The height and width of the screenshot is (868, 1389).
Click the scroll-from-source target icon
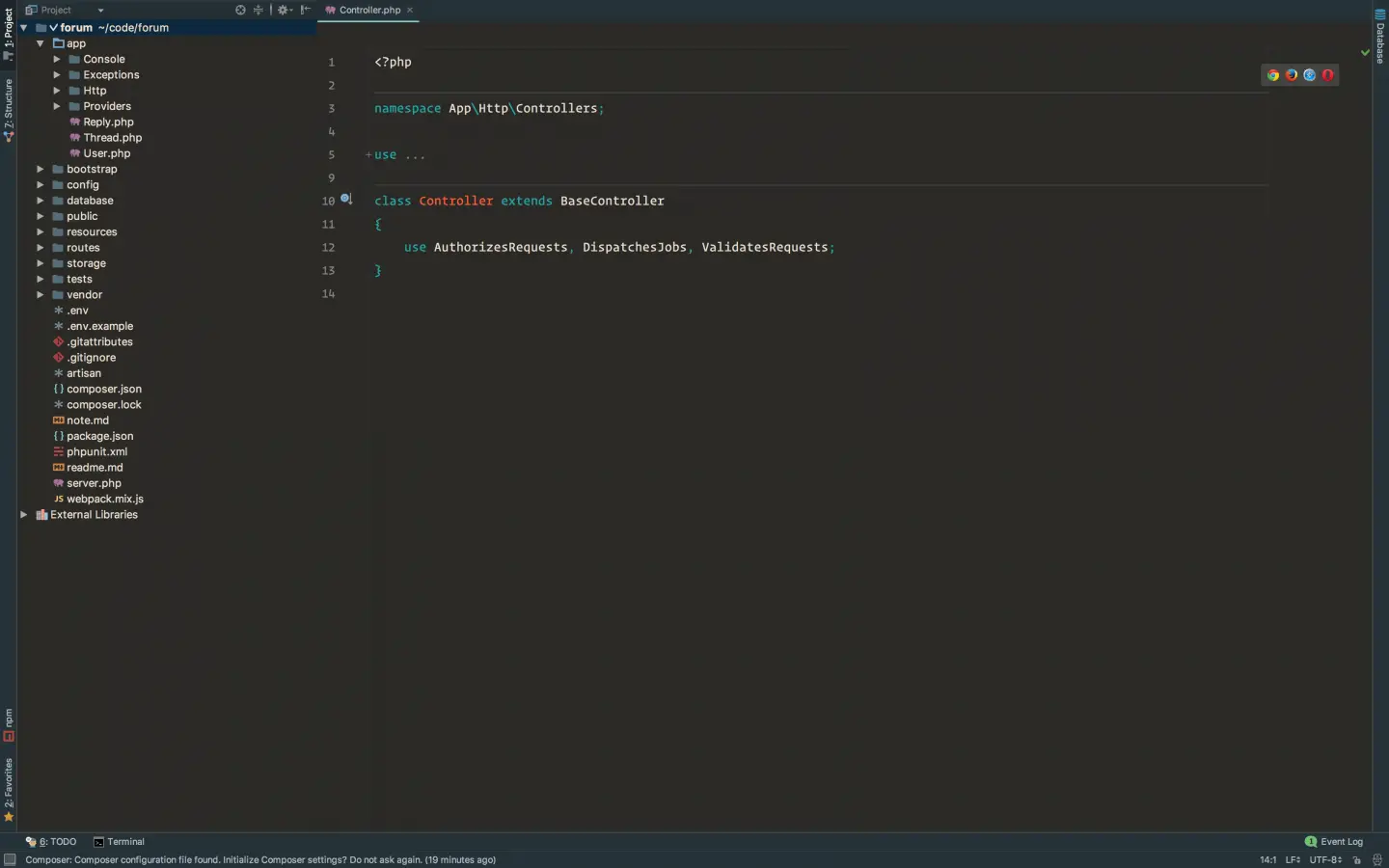click(x=240, y=10)
